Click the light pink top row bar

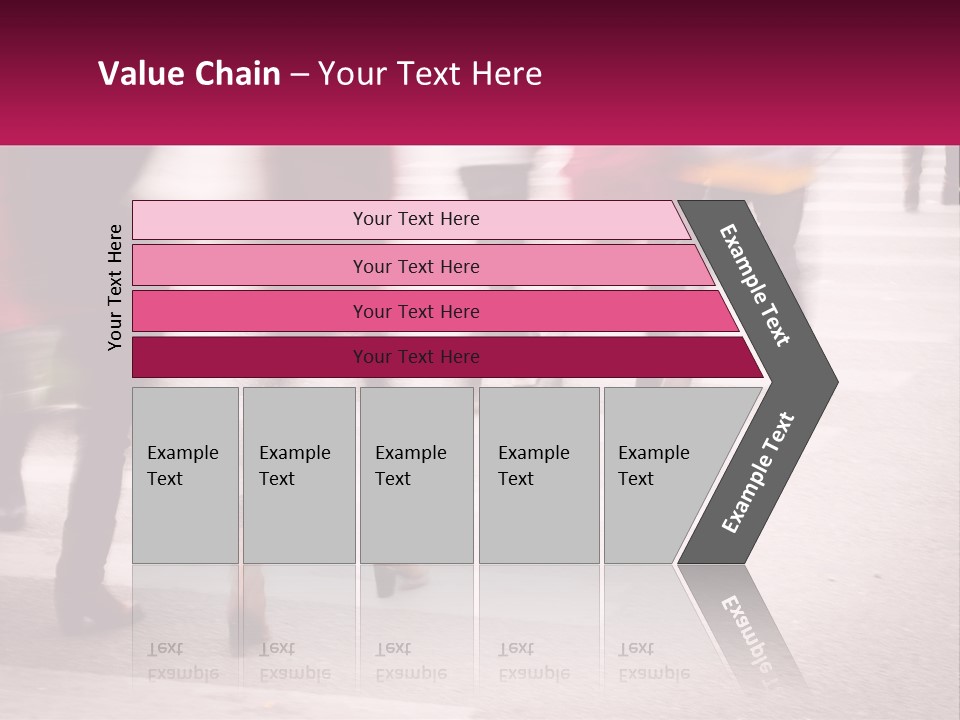point(411,220)
